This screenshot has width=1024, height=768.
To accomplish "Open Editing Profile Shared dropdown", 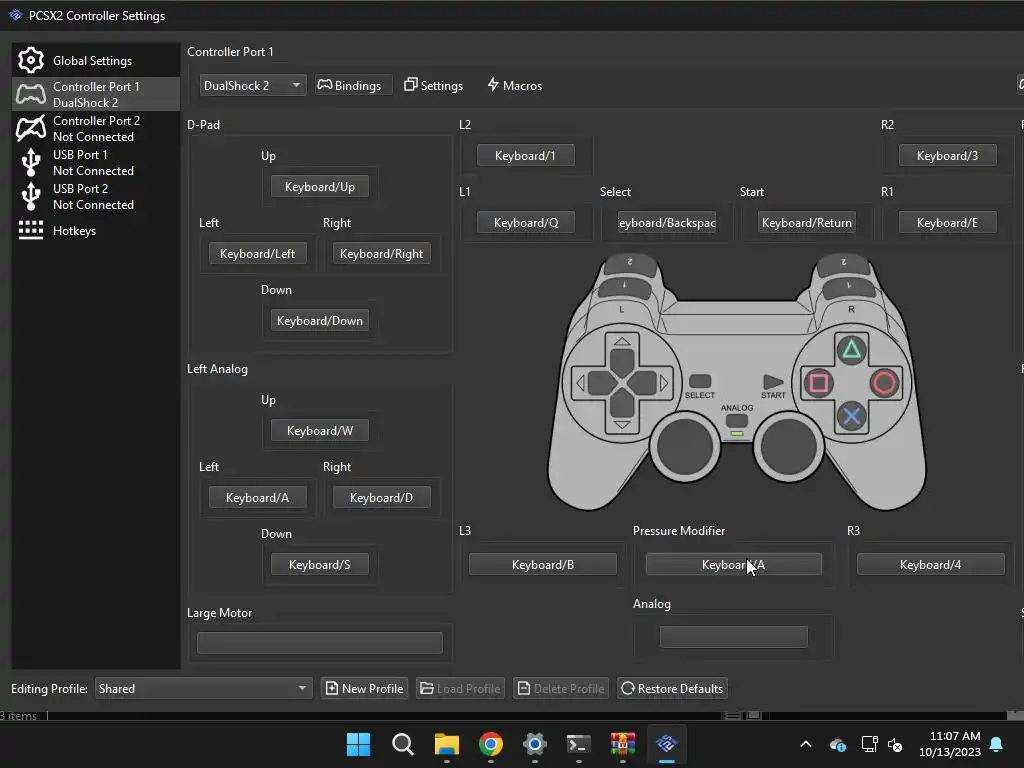I will [x=203, y=688].
